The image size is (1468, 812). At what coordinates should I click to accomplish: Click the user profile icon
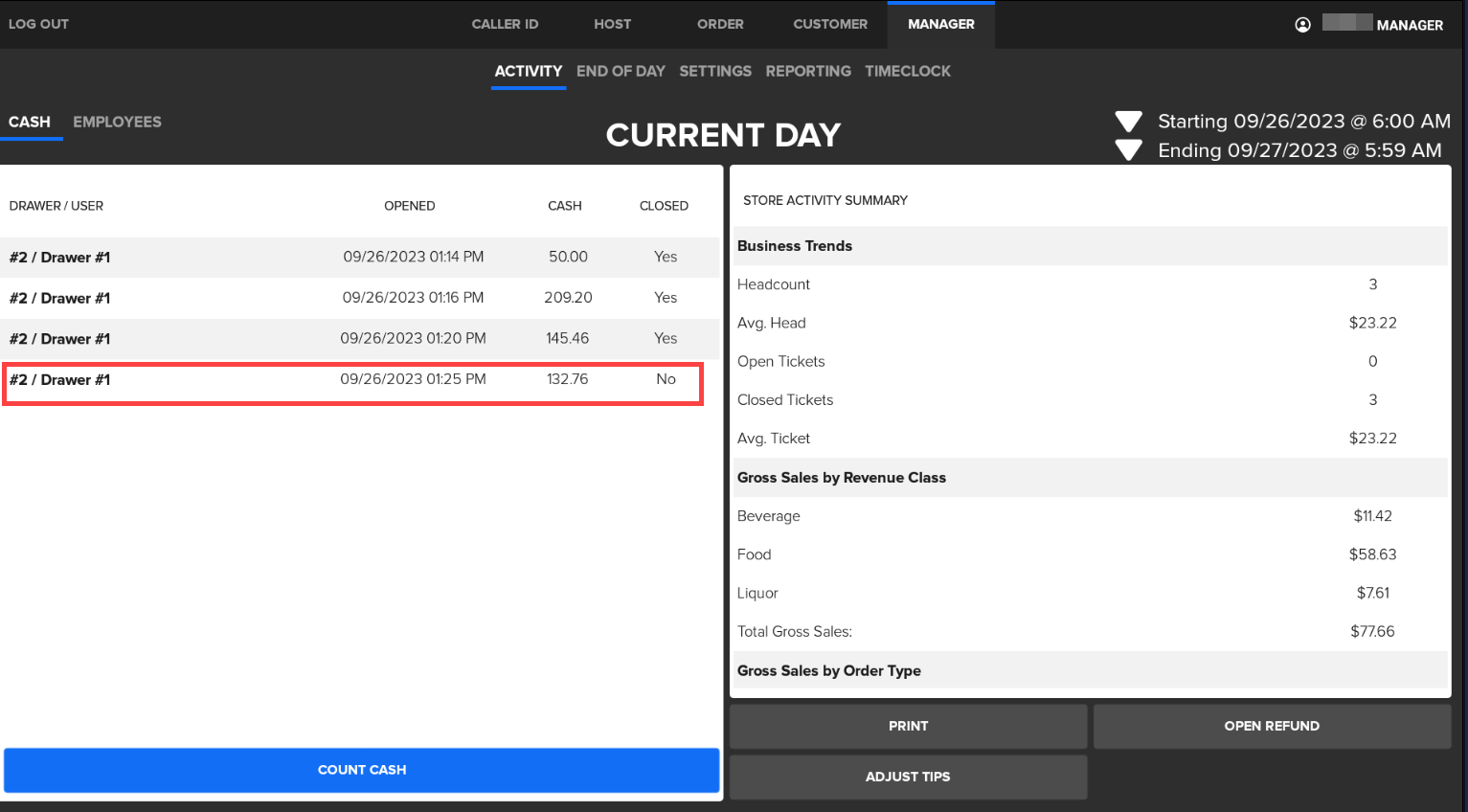click(1302, 25)
